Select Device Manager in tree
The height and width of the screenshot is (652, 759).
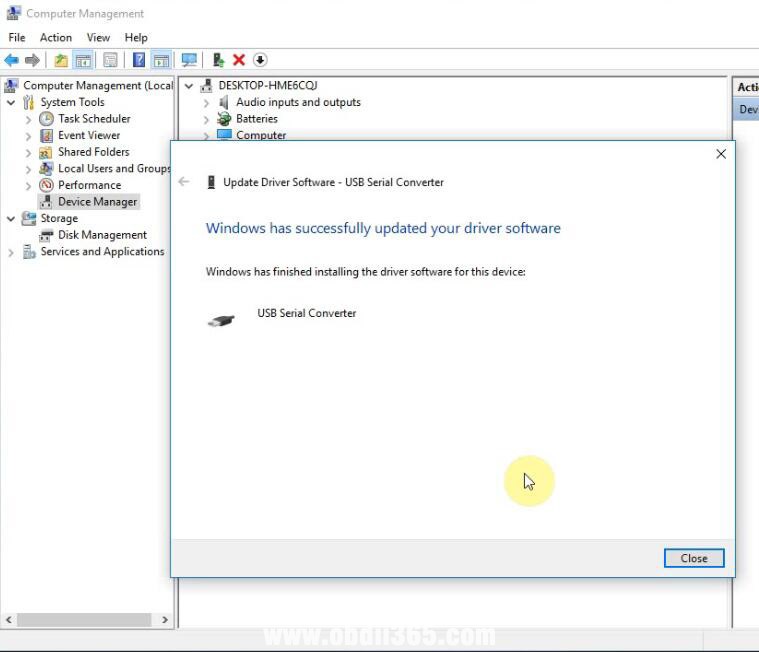[98, 201]
